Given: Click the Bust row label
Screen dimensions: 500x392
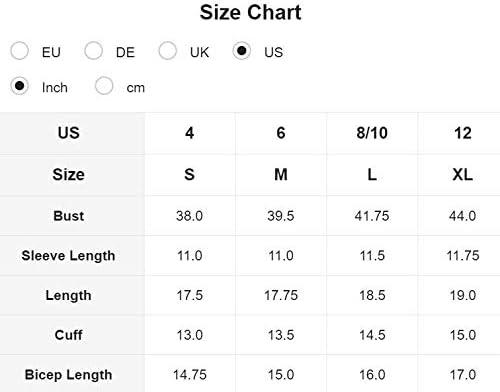Looking at the screenshot, I should tap(68, 216).
